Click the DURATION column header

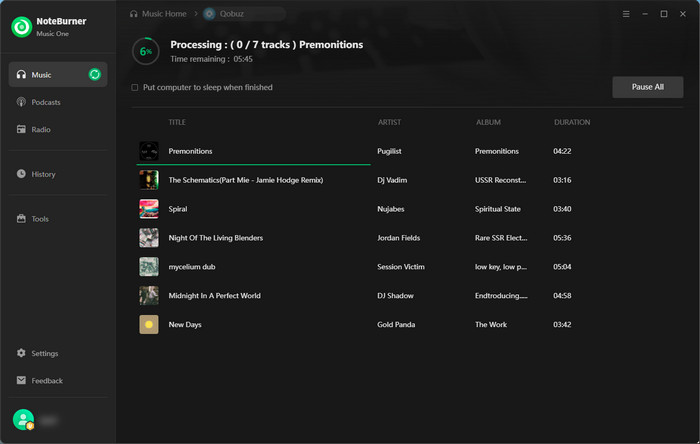click(x=572, y=122)
